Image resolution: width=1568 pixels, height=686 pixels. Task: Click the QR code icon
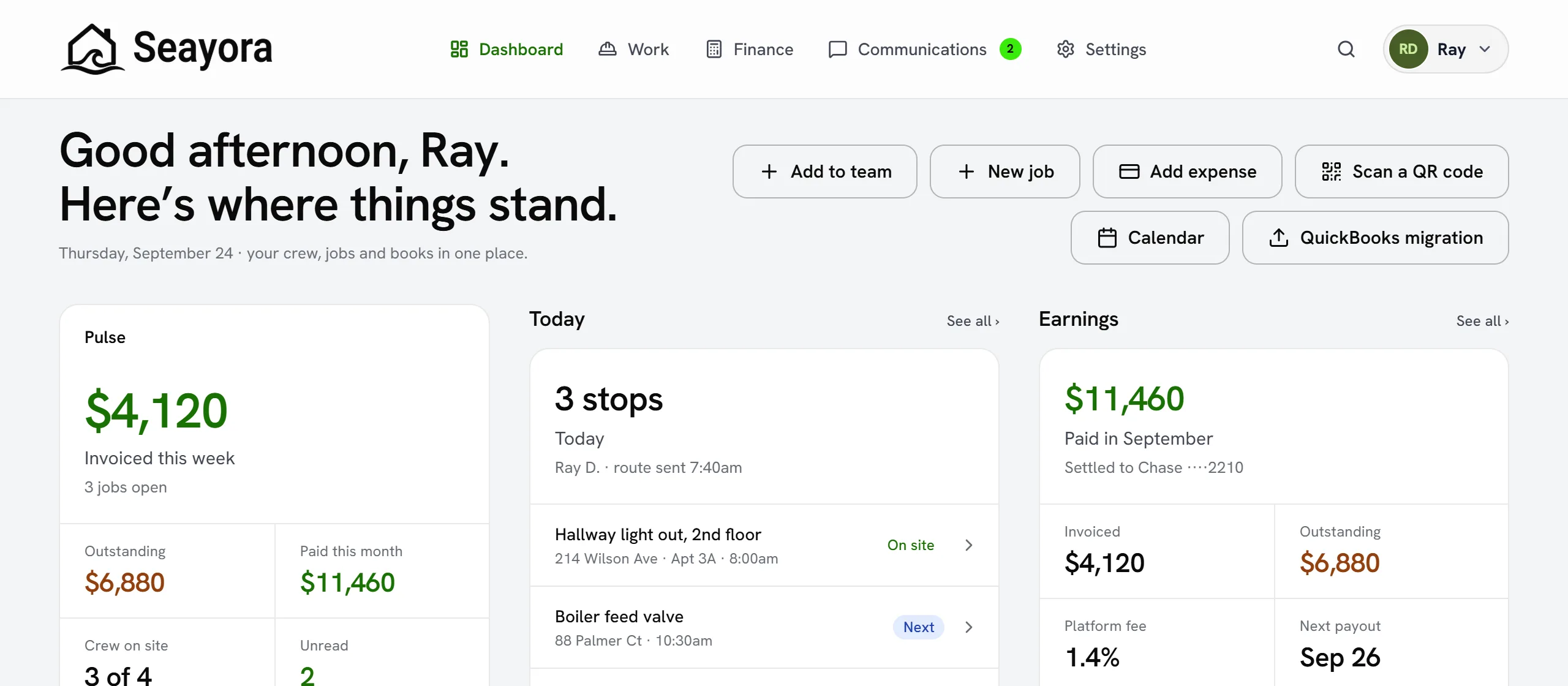click(1331, 171)
